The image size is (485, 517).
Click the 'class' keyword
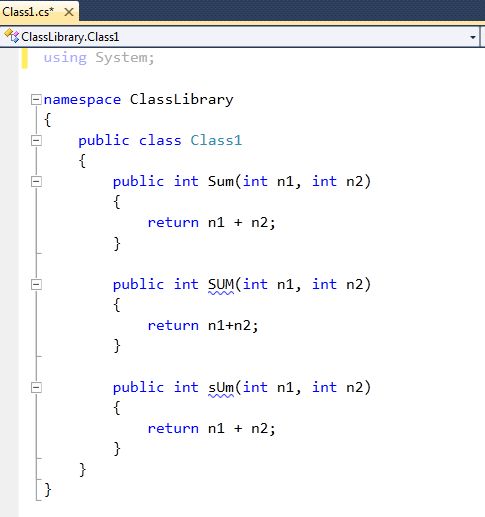160,140
